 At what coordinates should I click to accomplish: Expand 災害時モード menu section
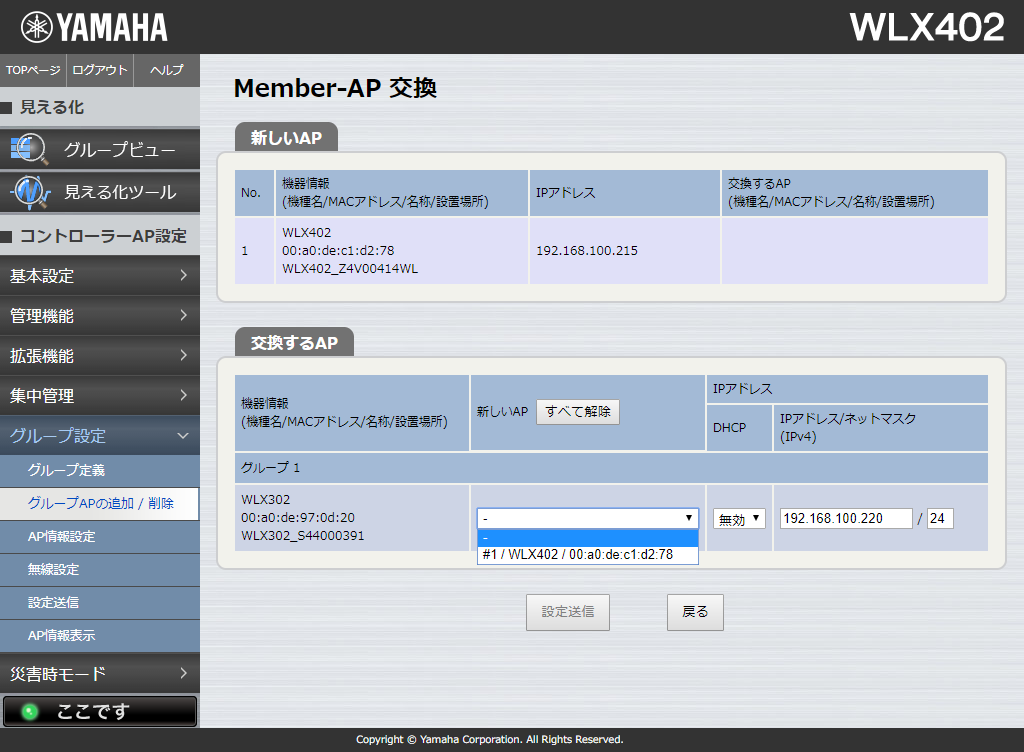pos(100,674)
